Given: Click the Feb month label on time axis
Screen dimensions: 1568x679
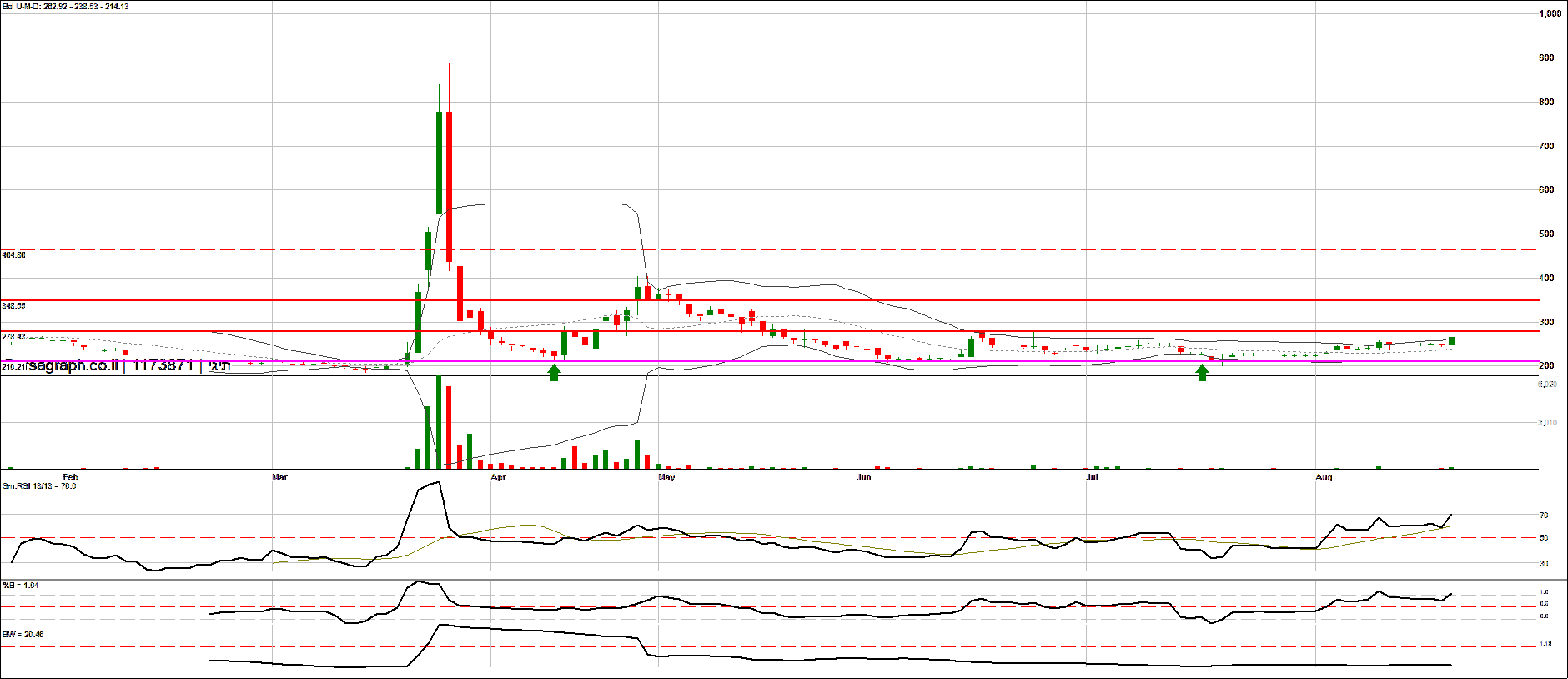Looking at the screenshot, I should 70,478.
